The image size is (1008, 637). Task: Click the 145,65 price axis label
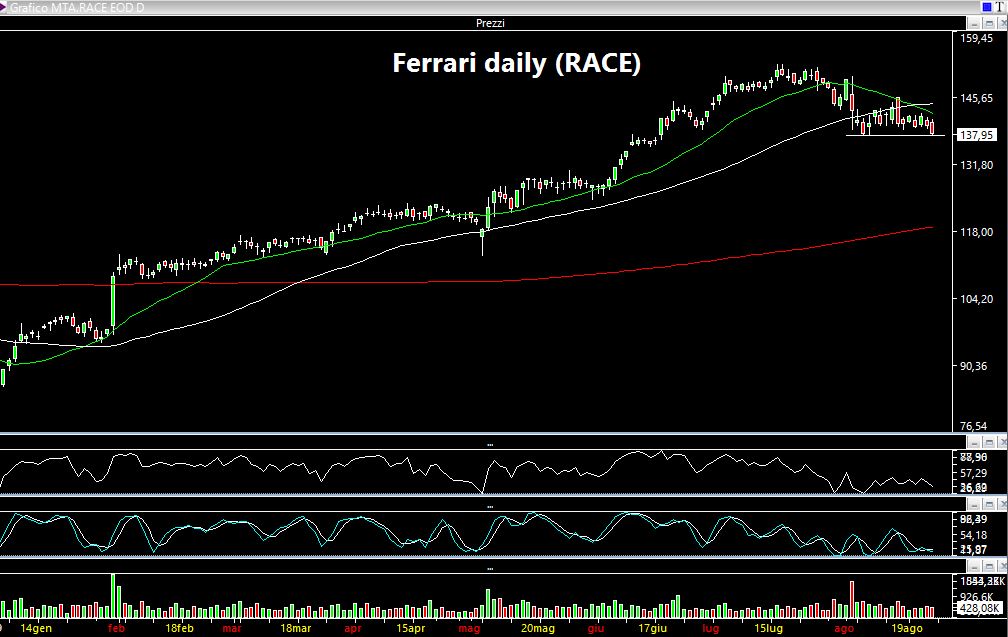click(976, 98)
